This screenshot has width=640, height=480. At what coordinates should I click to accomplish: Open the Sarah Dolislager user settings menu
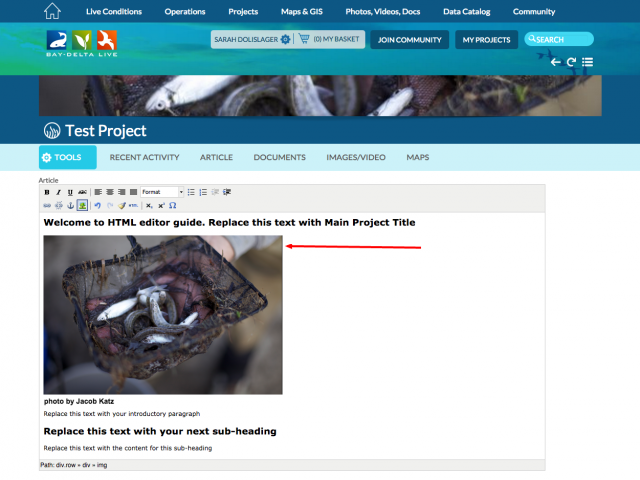(x=252, y=39)
